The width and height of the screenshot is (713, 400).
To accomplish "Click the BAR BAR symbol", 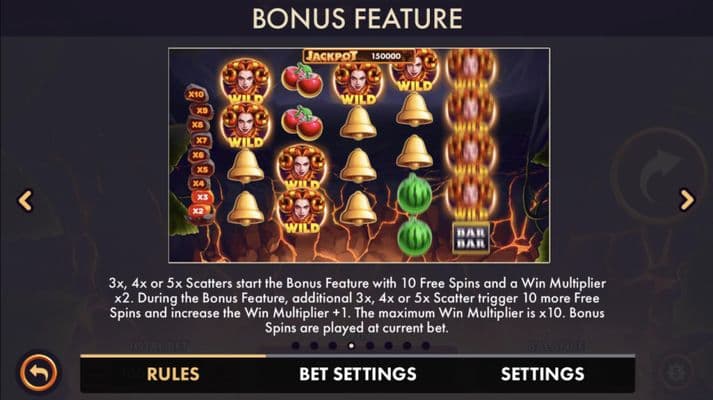I will (471, 238).
